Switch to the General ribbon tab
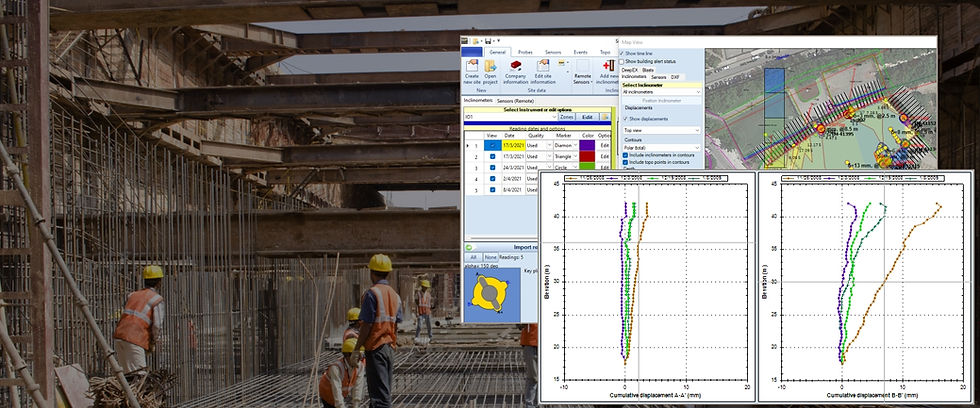 [x=498, y=52]
